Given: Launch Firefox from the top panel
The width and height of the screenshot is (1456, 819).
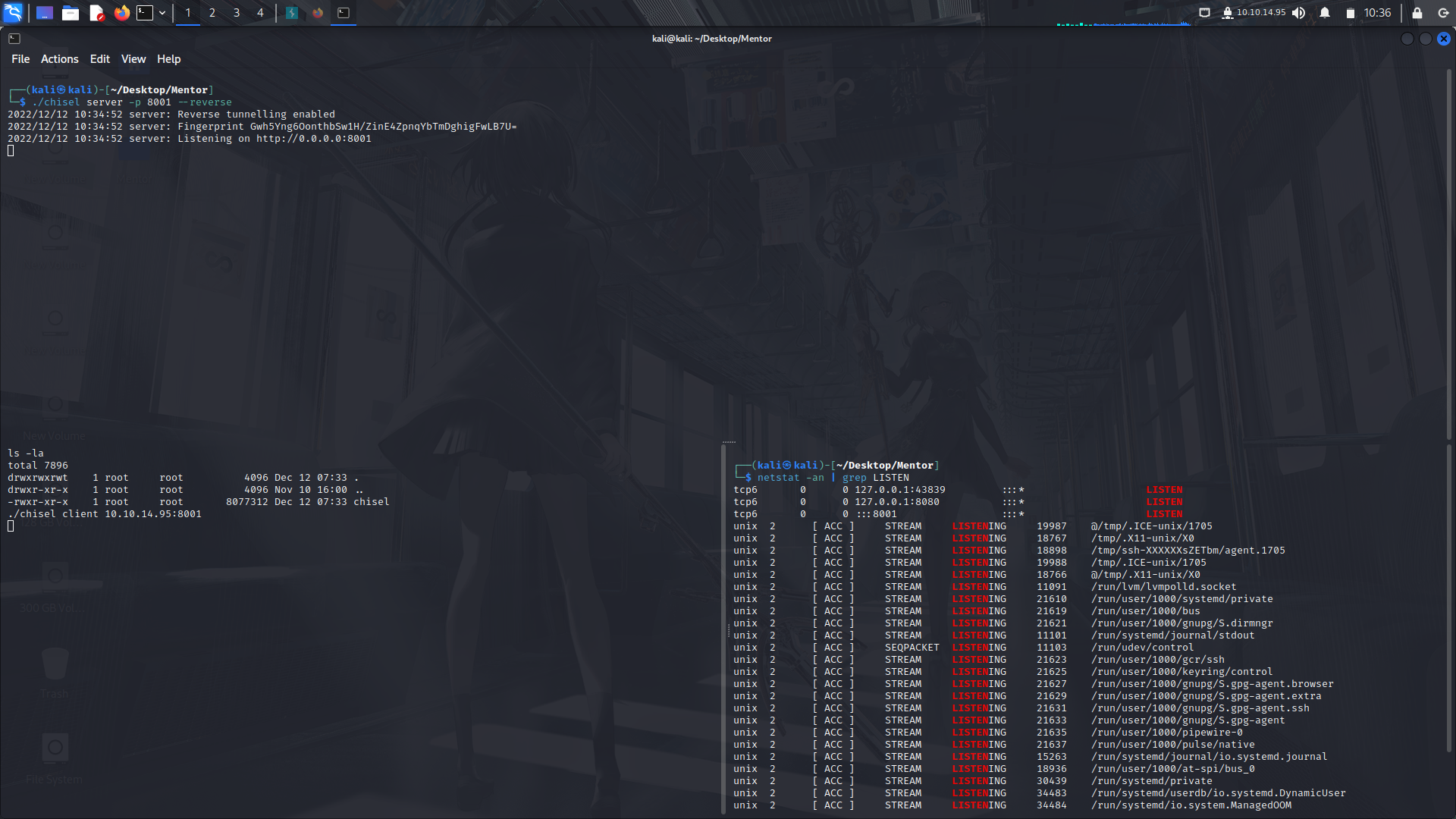Looking at the screenshot, I should pos(121,13).
